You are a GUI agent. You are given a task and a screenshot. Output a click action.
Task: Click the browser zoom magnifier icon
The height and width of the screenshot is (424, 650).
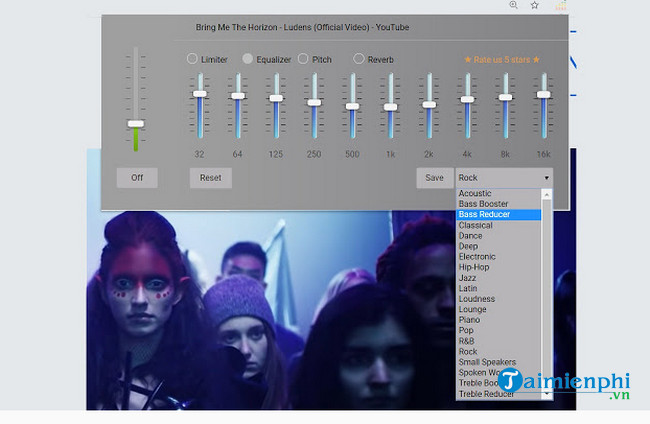click(513, 5)
